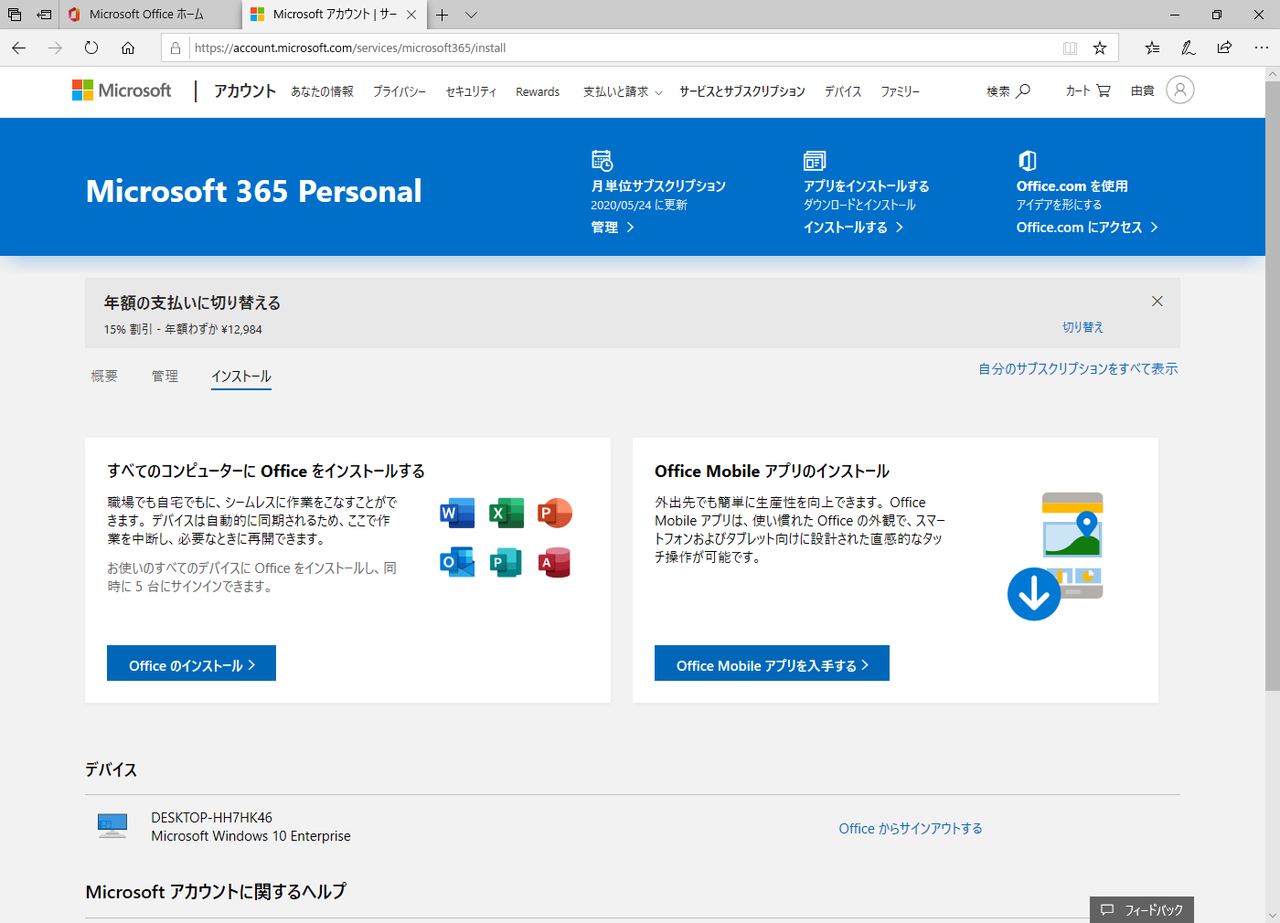The width and height of the screenshot is (1280, 923).
Task: Open the favorites hub icon
Action: tap(1152, 48)
